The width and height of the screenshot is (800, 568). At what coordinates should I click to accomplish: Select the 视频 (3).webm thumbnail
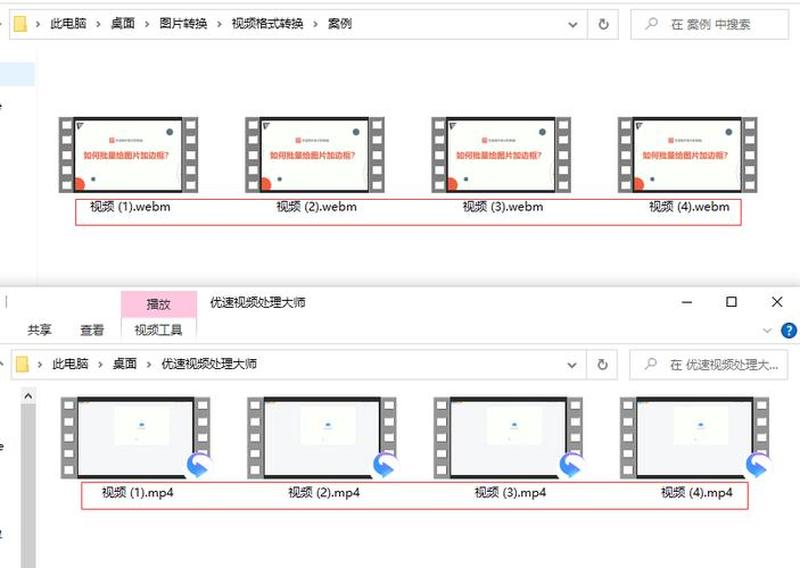[x=501, y=155]
